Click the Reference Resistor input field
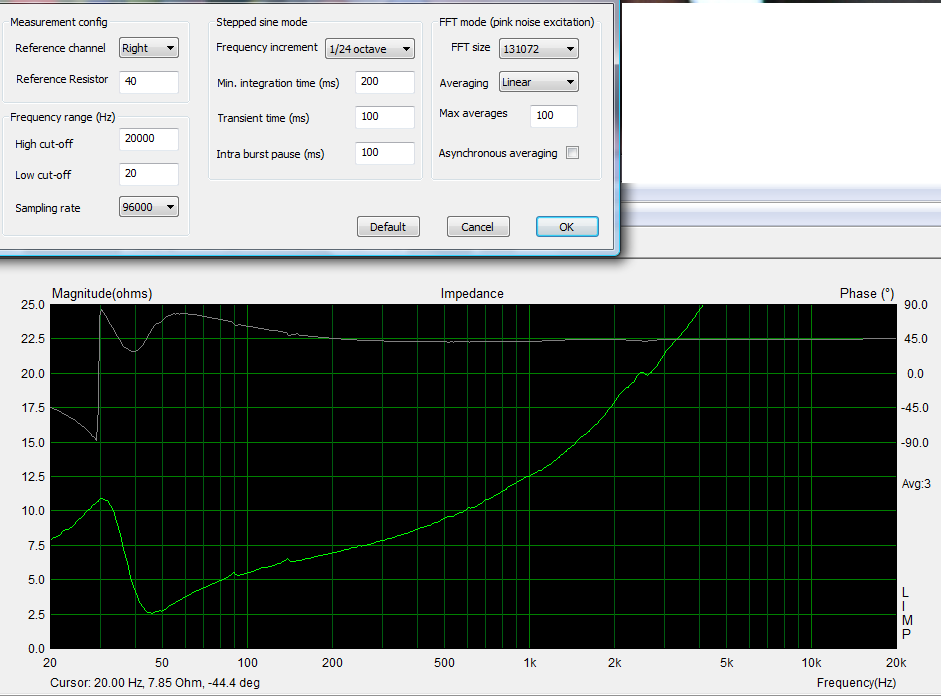 point(149,82)
